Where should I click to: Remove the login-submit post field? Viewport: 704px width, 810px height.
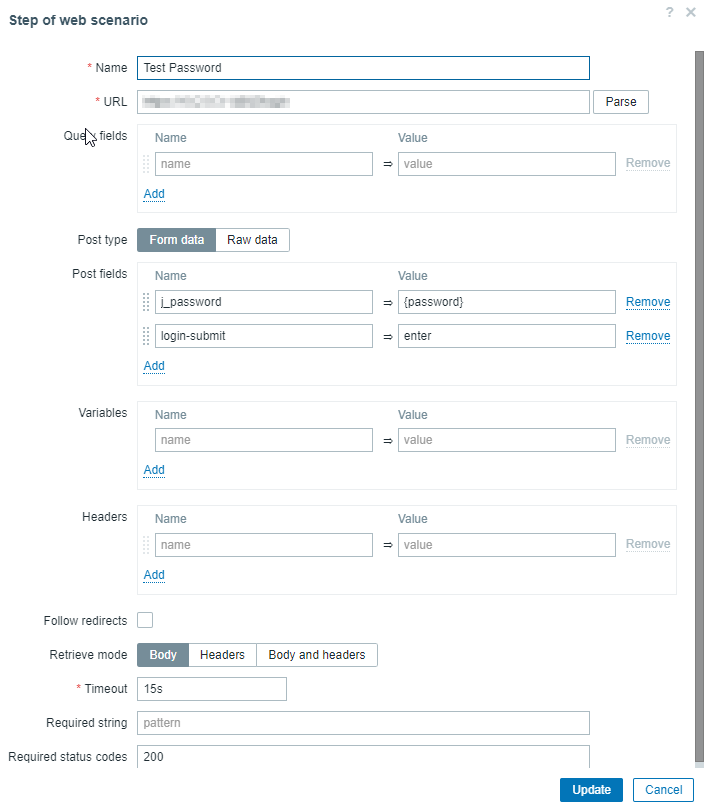tap(648, 336)
